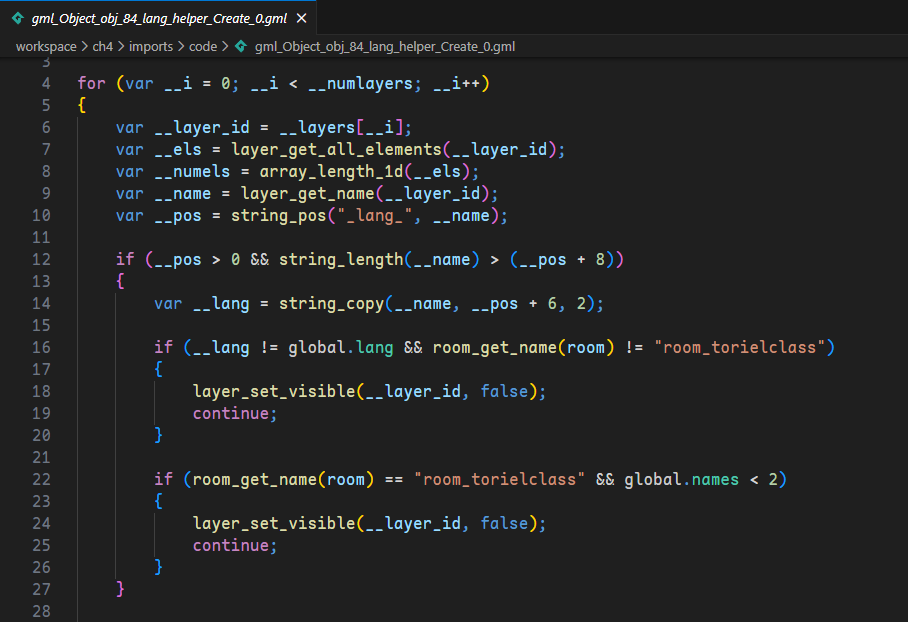Expand breadcrumb chevron after ch4

121,46
